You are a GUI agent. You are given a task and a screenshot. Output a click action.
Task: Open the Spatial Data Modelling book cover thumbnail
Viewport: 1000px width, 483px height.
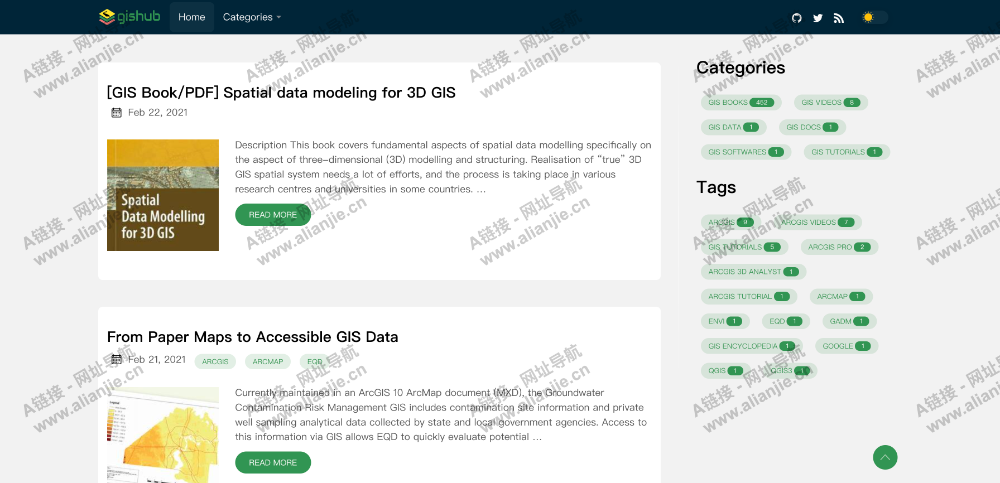(163, 195)
